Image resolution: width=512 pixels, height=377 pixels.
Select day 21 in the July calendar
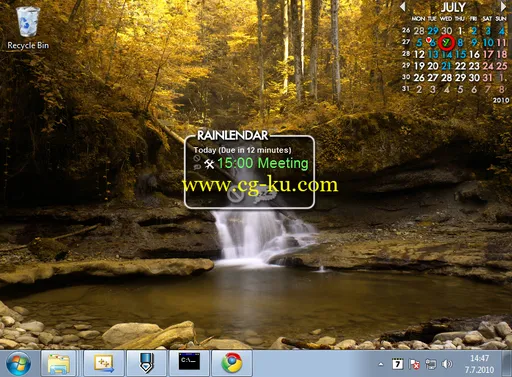(447, 66)
